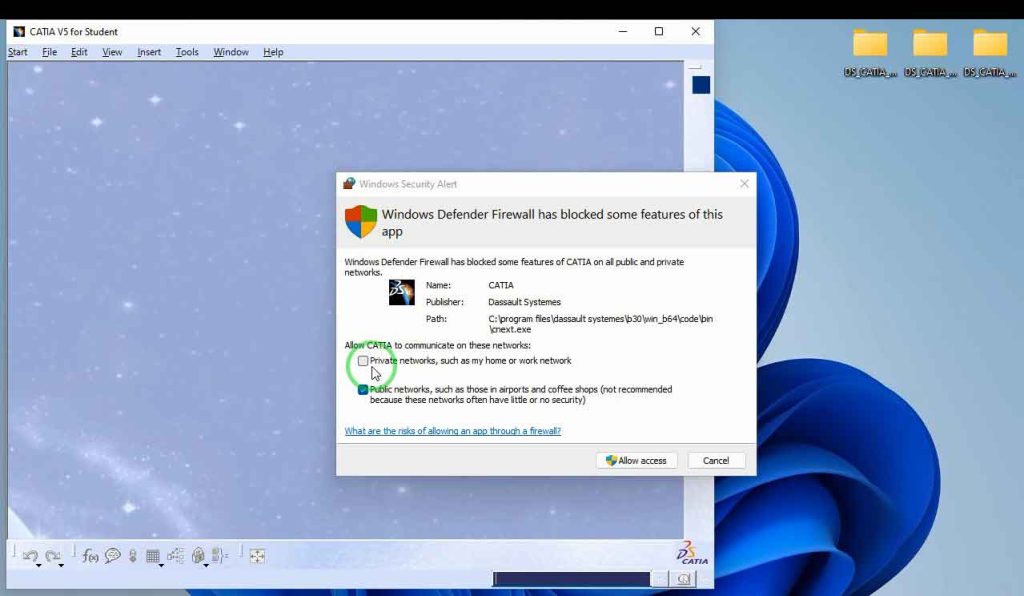This screenshot has width=1024, height=596.
Task: Click the Allow access button
Action: coord(637,461)
